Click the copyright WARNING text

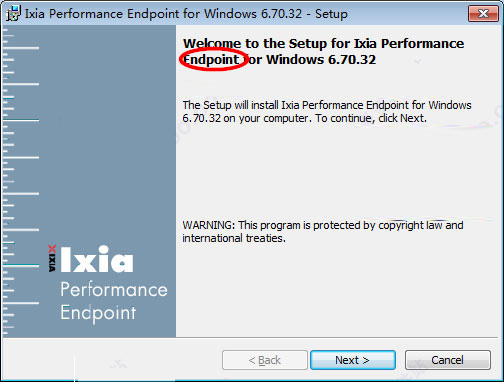[x=323, y=232]
